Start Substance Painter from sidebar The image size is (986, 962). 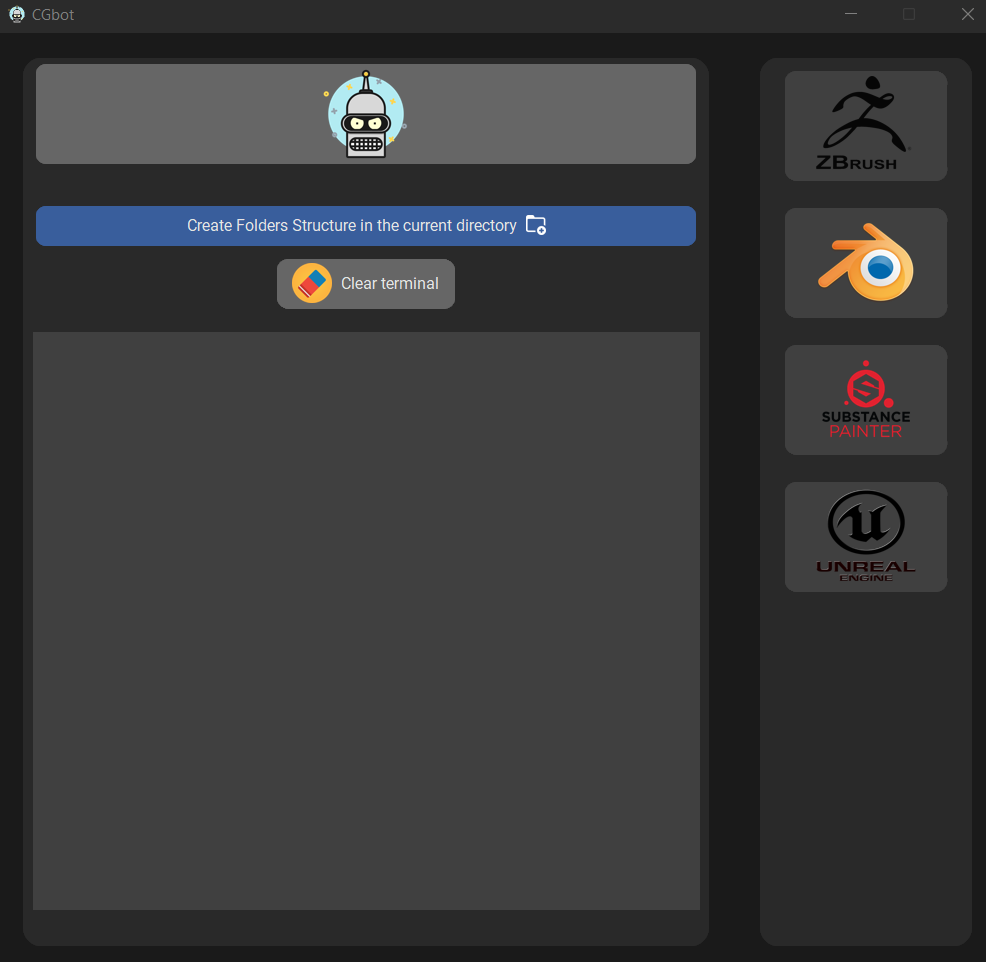point(865,400)
